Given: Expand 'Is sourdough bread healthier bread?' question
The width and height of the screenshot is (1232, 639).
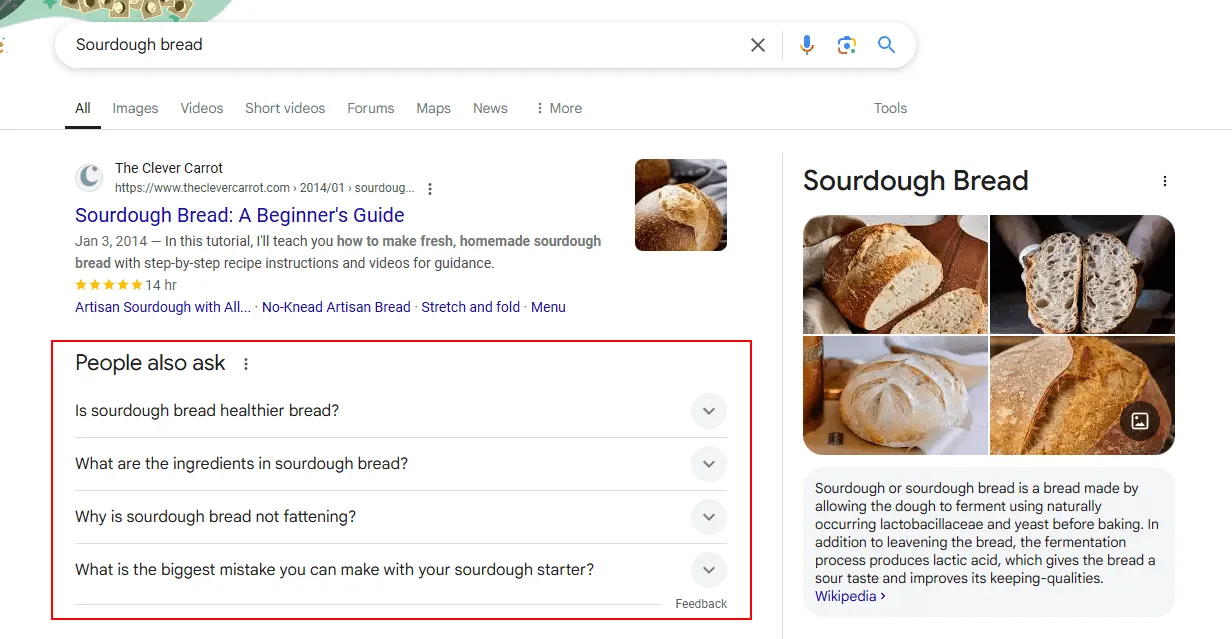Looking at the screenshot, I should [708, 411].
